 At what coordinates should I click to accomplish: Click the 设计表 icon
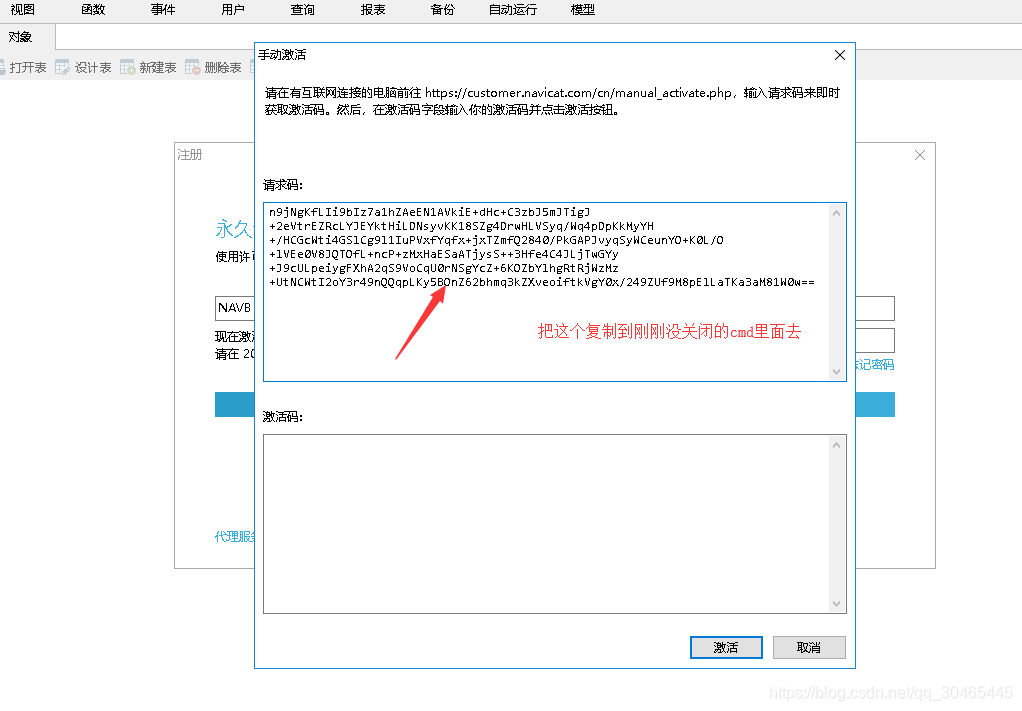[x=63, y=68]
